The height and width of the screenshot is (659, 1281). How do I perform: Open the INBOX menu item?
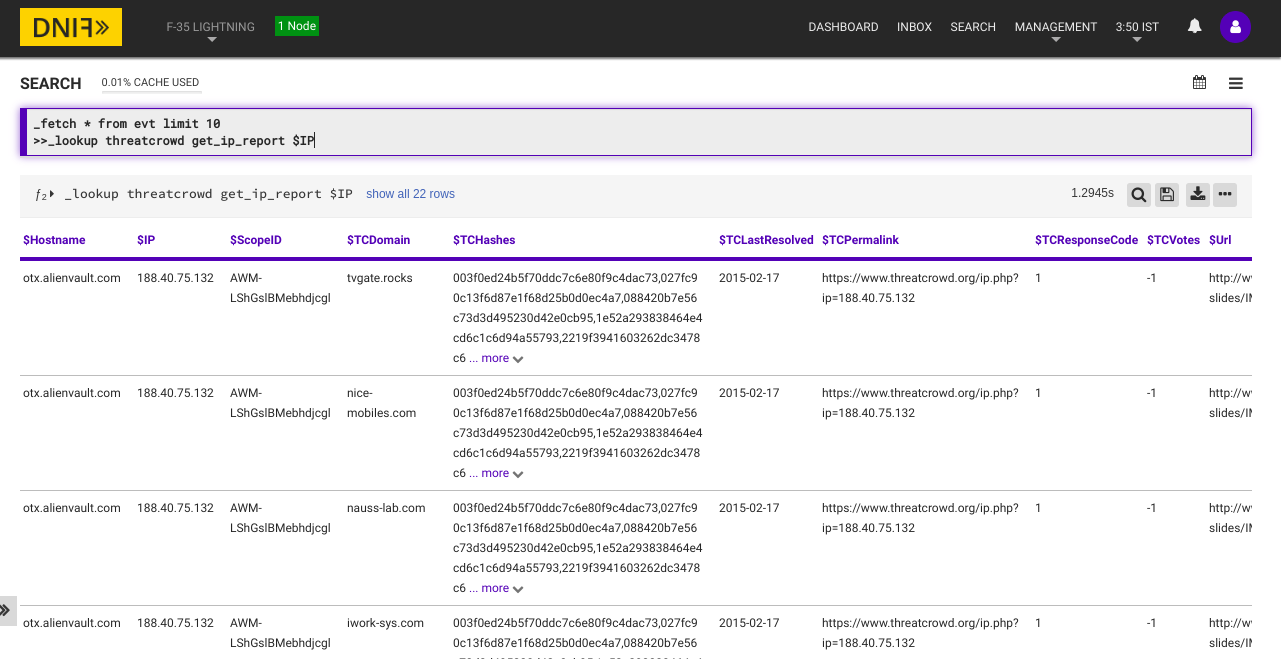click(x=914, y=27)
